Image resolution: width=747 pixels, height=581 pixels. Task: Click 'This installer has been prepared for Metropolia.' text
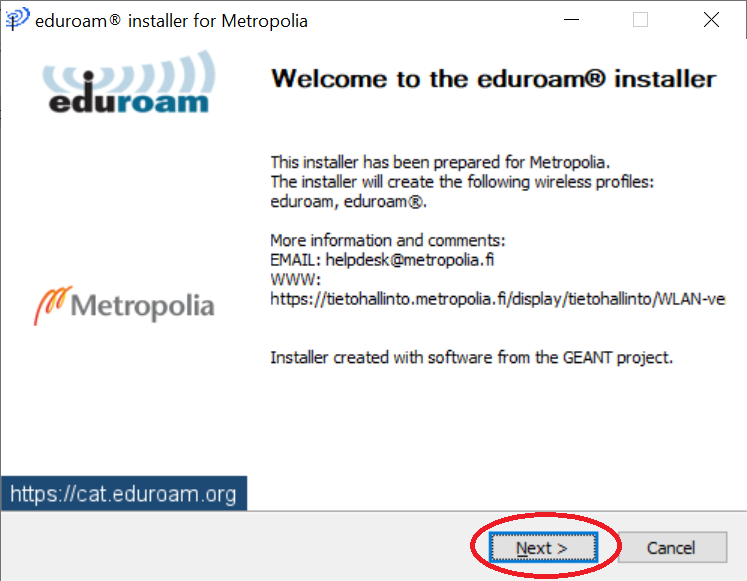(x=440, y=162)
